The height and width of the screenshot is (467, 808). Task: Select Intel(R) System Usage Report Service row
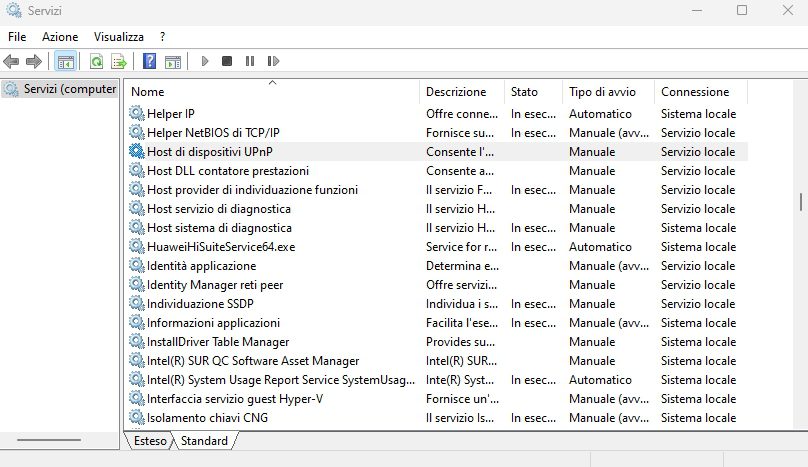pos(436,380)
